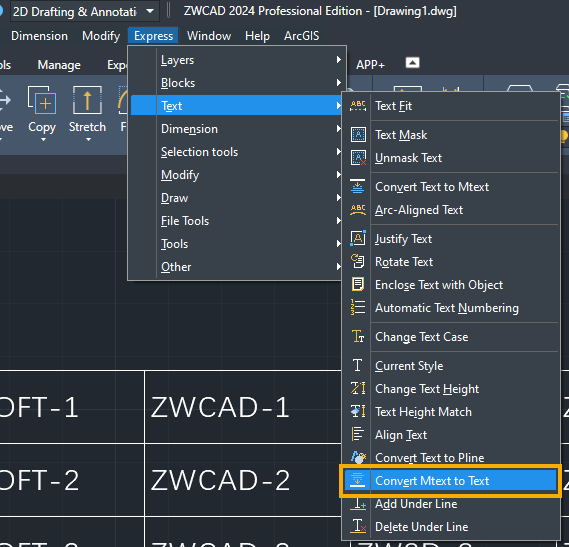Viewport: 569px width, 547px height.
Task: Expand the Modify submenu in Express menu
Action: pyautogui.click(x=236, y=175)
